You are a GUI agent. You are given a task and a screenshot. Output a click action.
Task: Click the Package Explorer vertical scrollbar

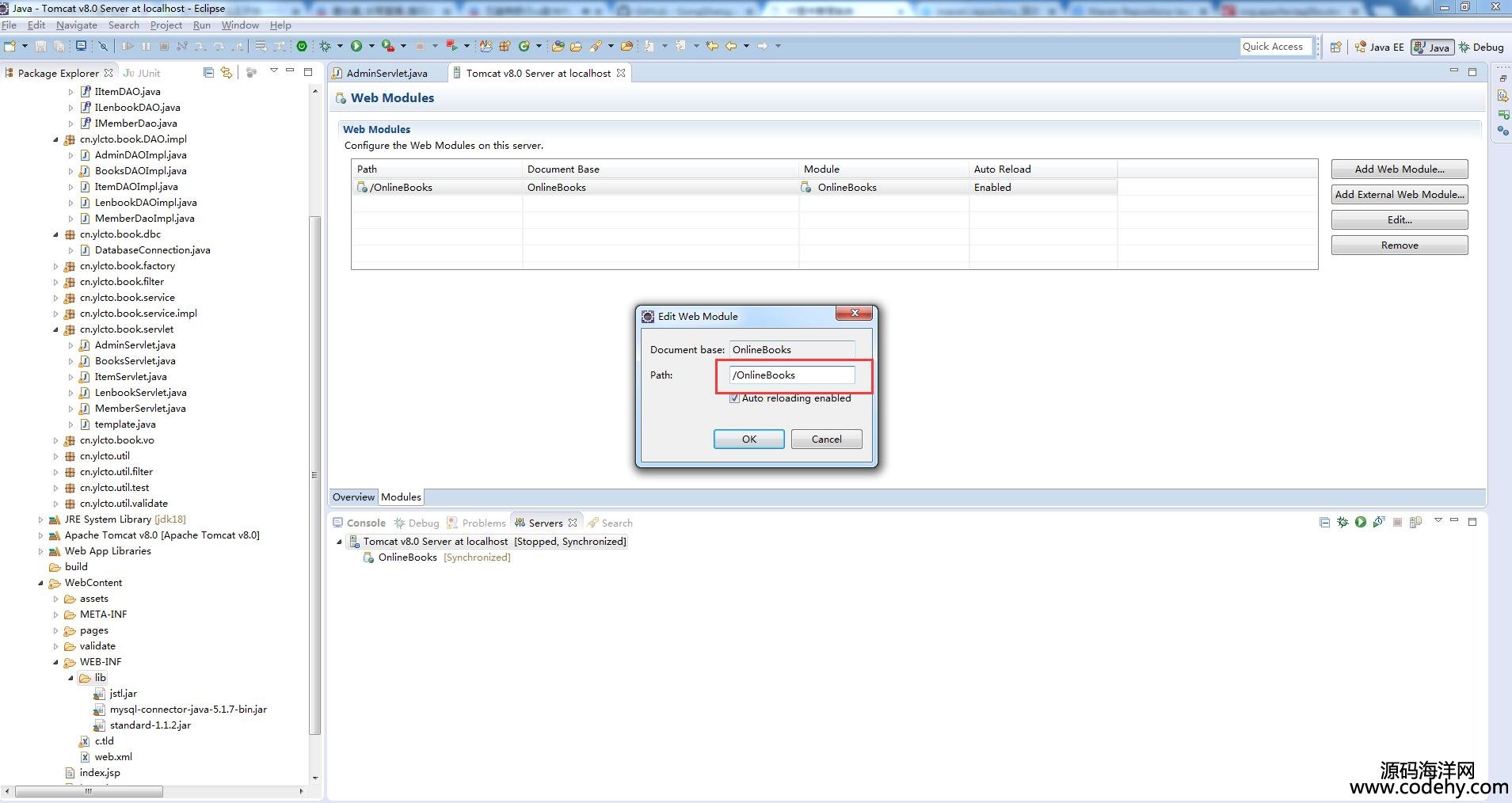point(314,475)
